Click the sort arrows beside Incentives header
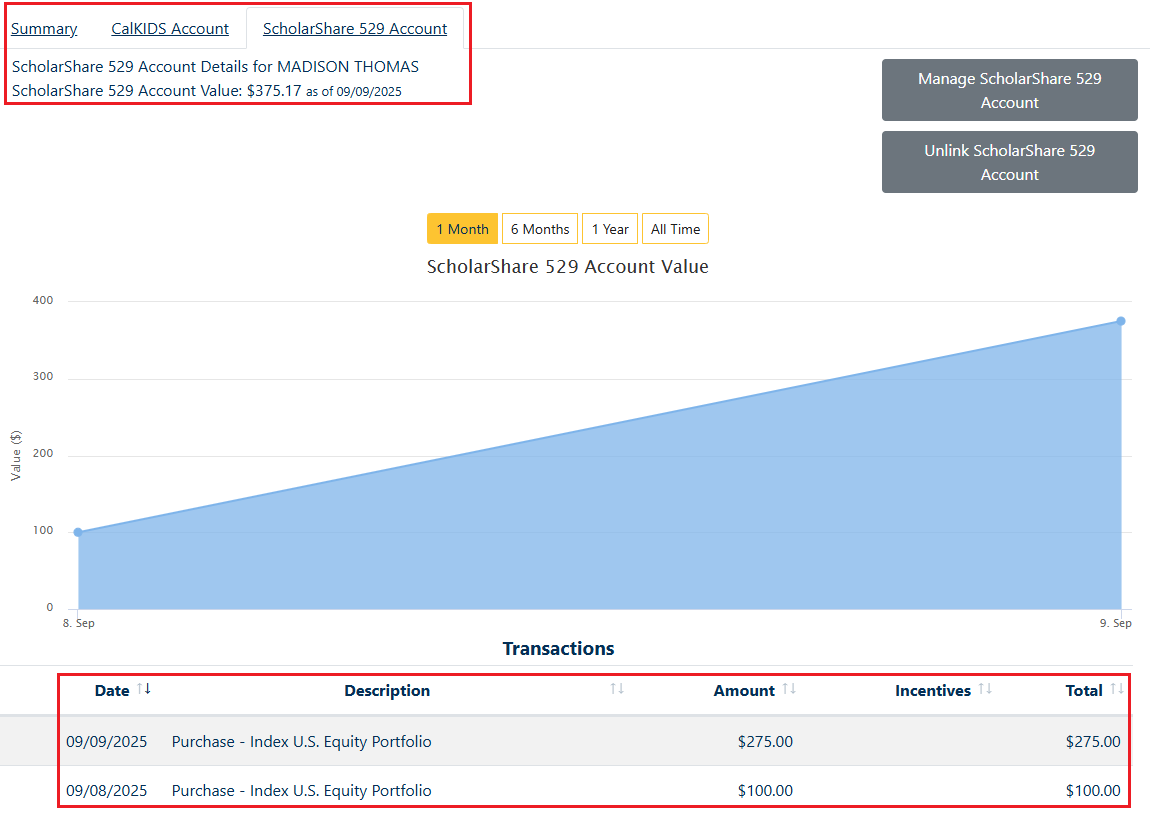1150x816 pixels. point(985,689)
